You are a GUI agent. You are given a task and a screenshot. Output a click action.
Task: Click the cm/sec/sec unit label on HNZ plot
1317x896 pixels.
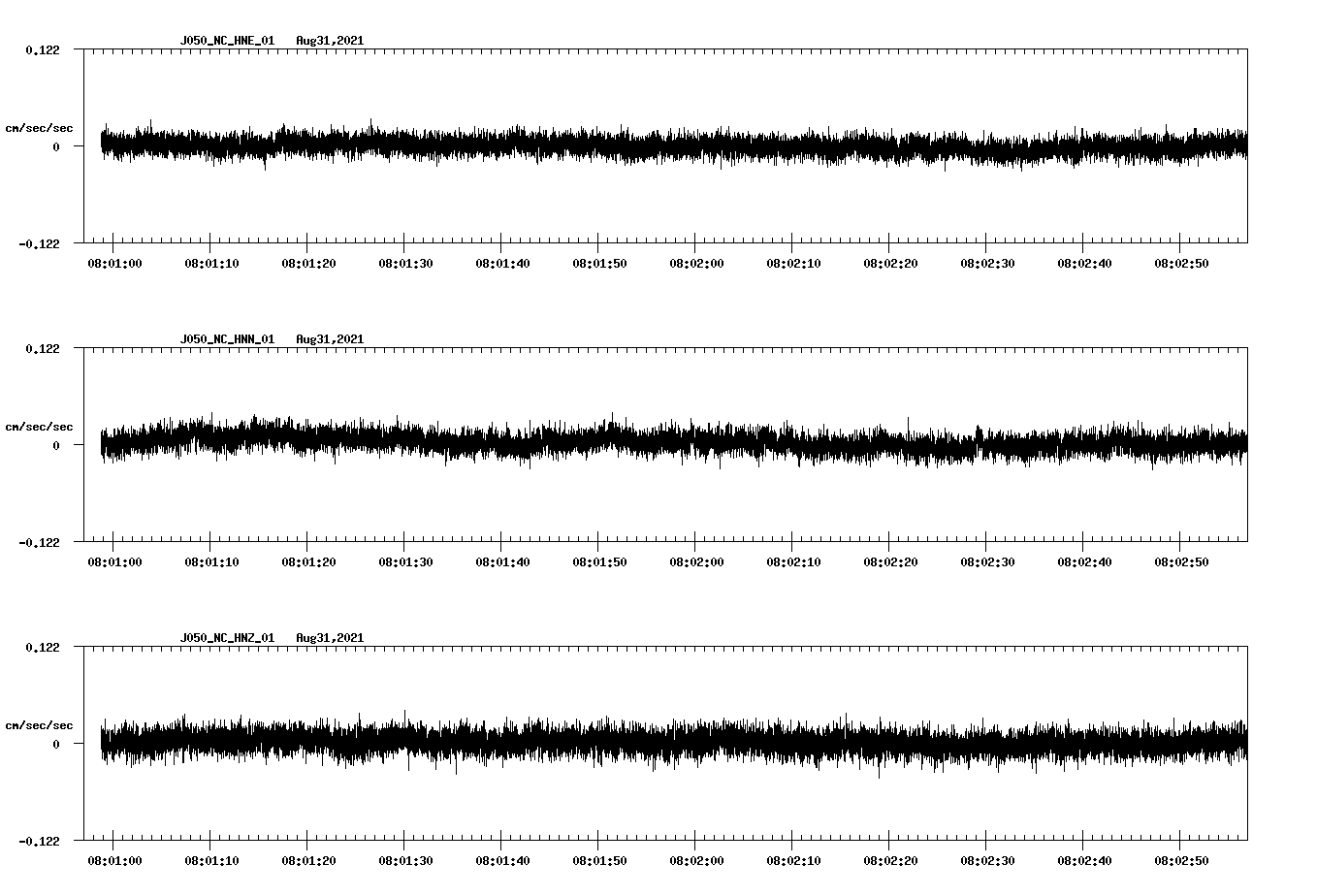click(39, 725)
